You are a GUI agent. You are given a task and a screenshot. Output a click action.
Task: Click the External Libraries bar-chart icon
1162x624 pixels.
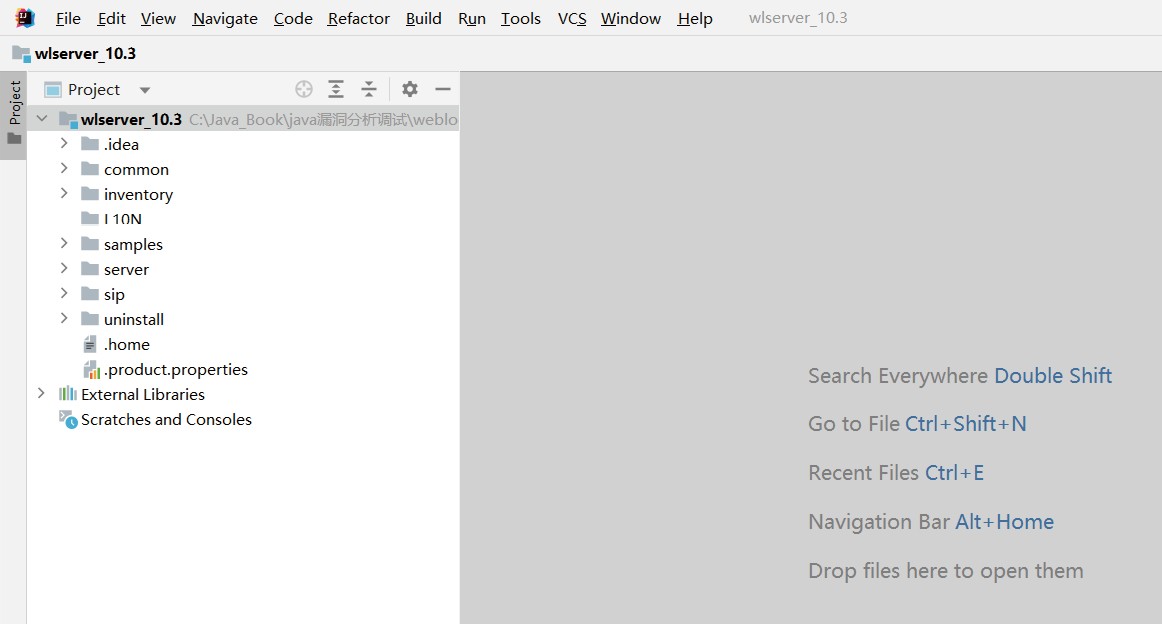point(67,394)
